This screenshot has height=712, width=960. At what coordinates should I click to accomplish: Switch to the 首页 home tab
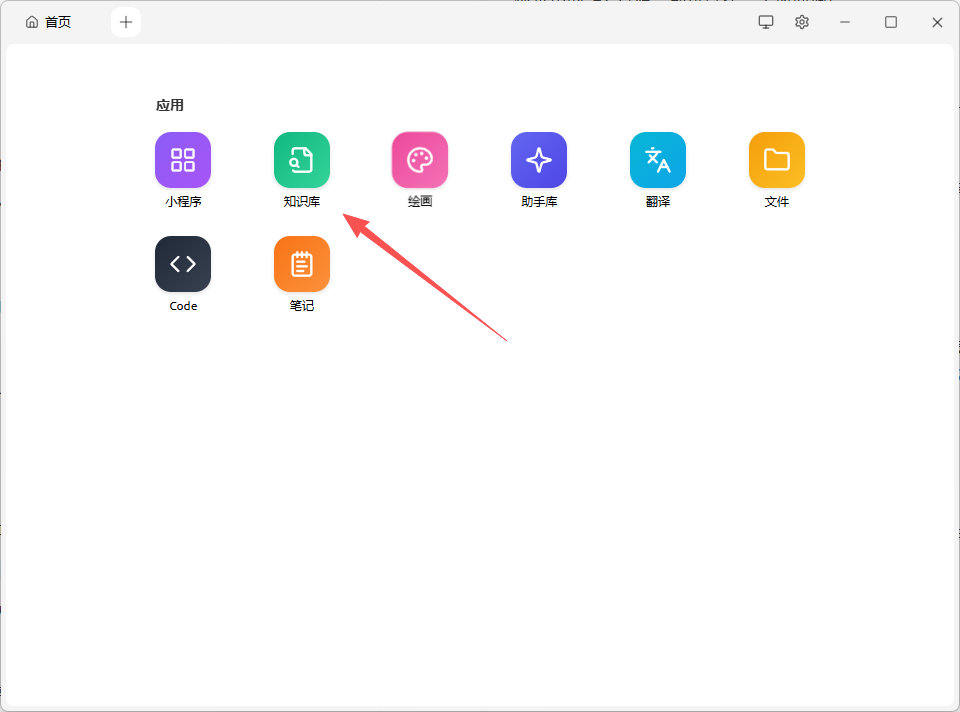(49, 22)
